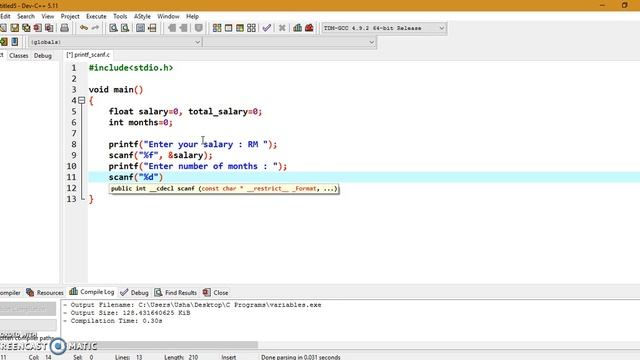Click the grey bookmark-shaped toolbar icon

[x=199, y=28]
